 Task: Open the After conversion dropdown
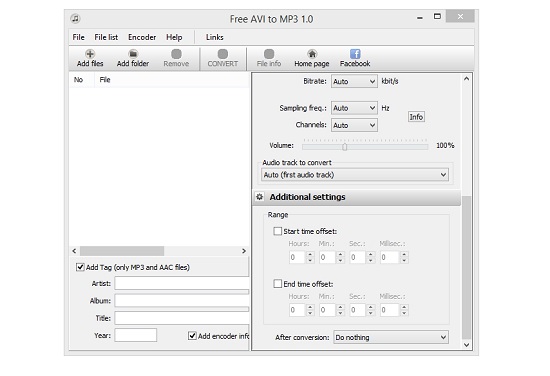point(391,337)
